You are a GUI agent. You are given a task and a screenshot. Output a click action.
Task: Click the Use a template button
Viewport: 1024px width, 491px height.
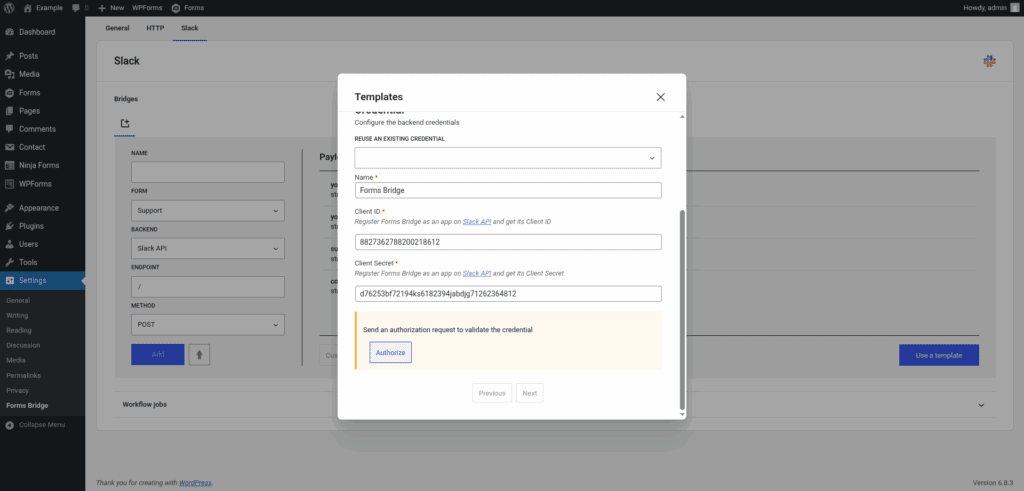pyautogui.click(x=938, y=355)
